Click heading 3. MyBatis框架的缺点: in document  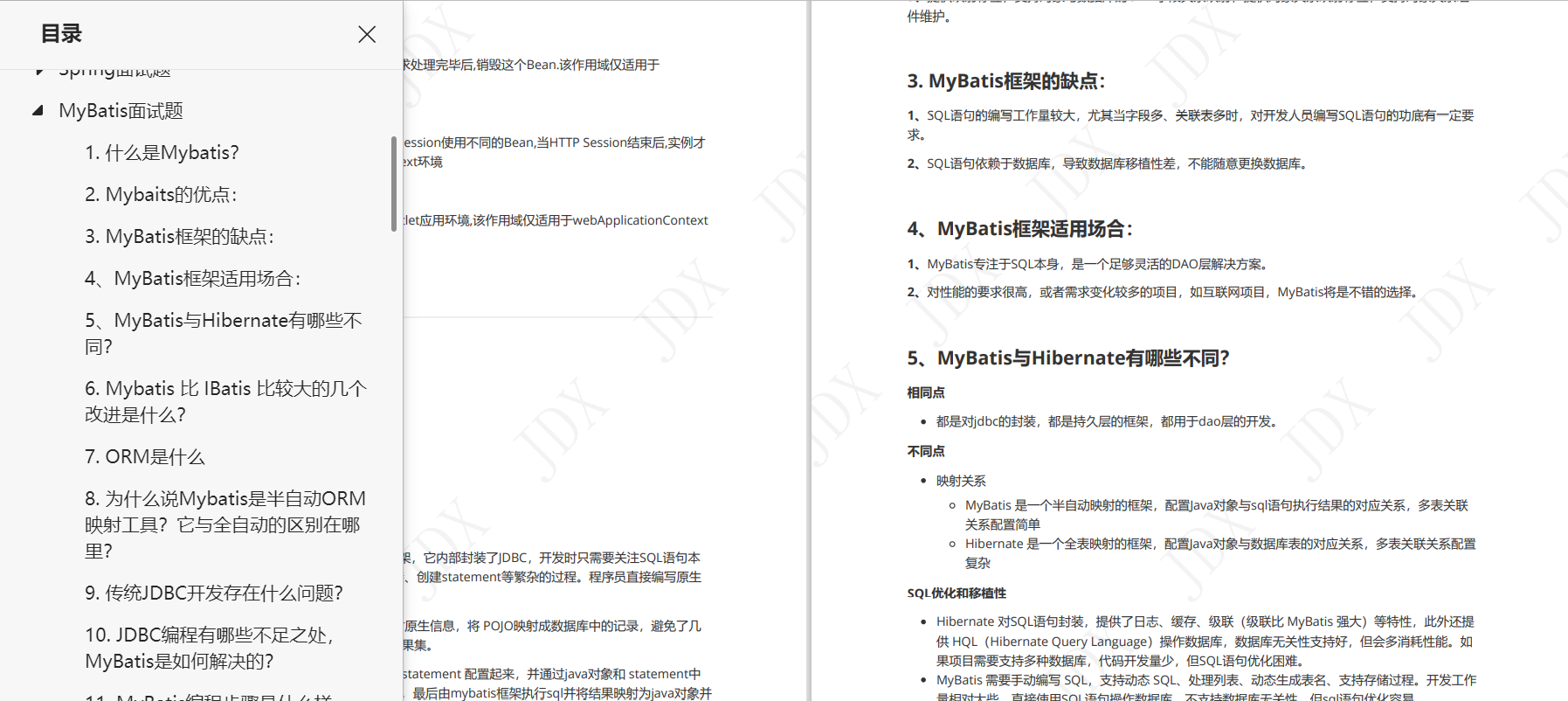[x=1005, y=81]
